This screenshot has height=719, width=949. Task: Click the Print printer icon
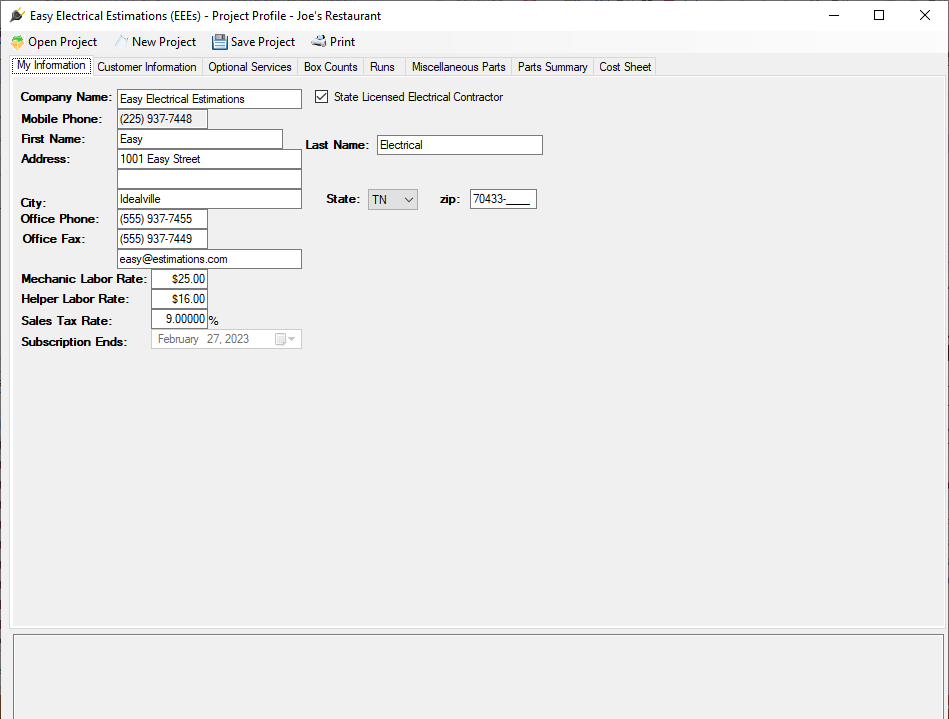[x=319, y=41]
